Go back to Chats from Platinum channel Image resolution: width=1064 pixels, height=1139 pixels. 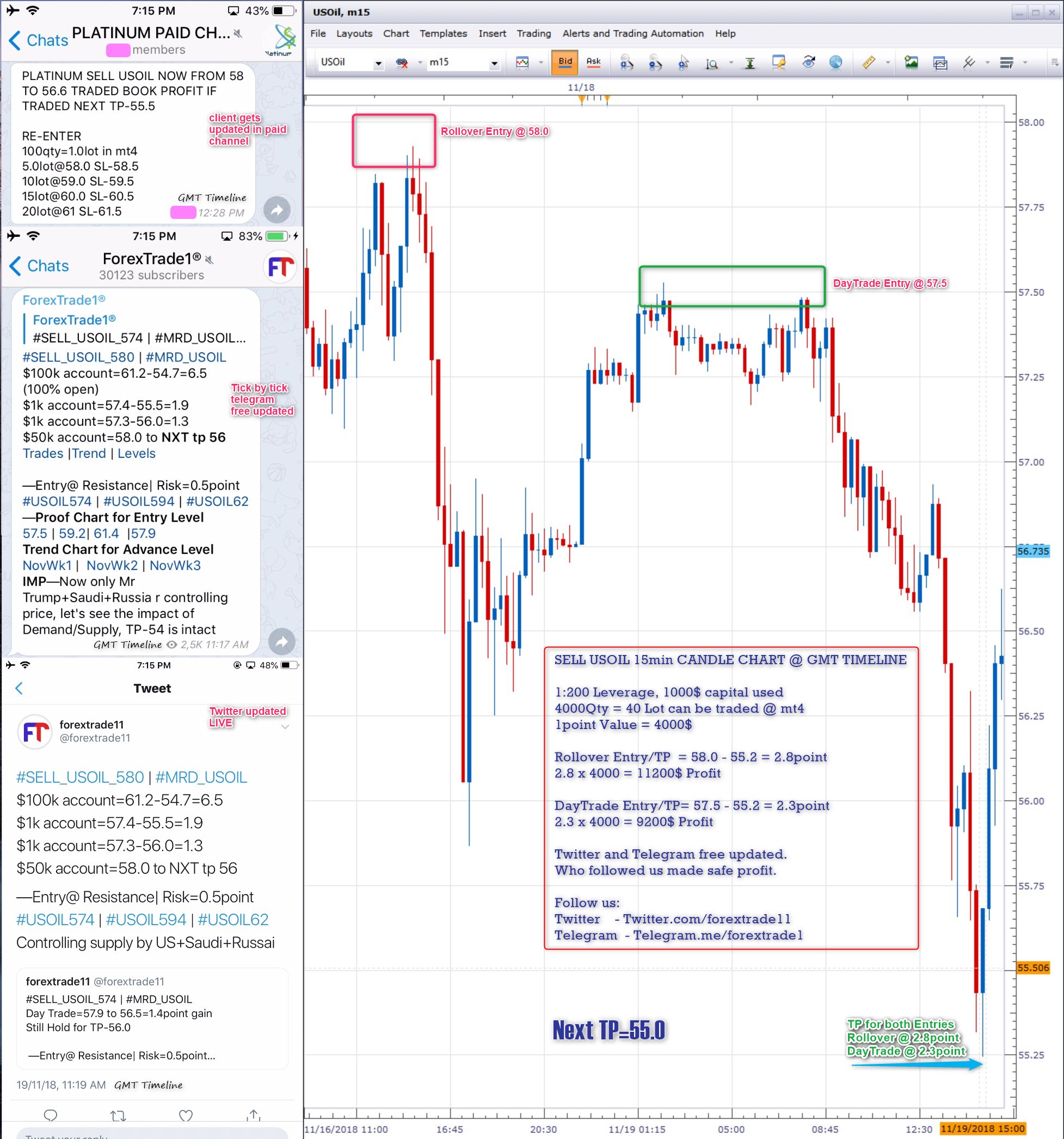point(38,40)
